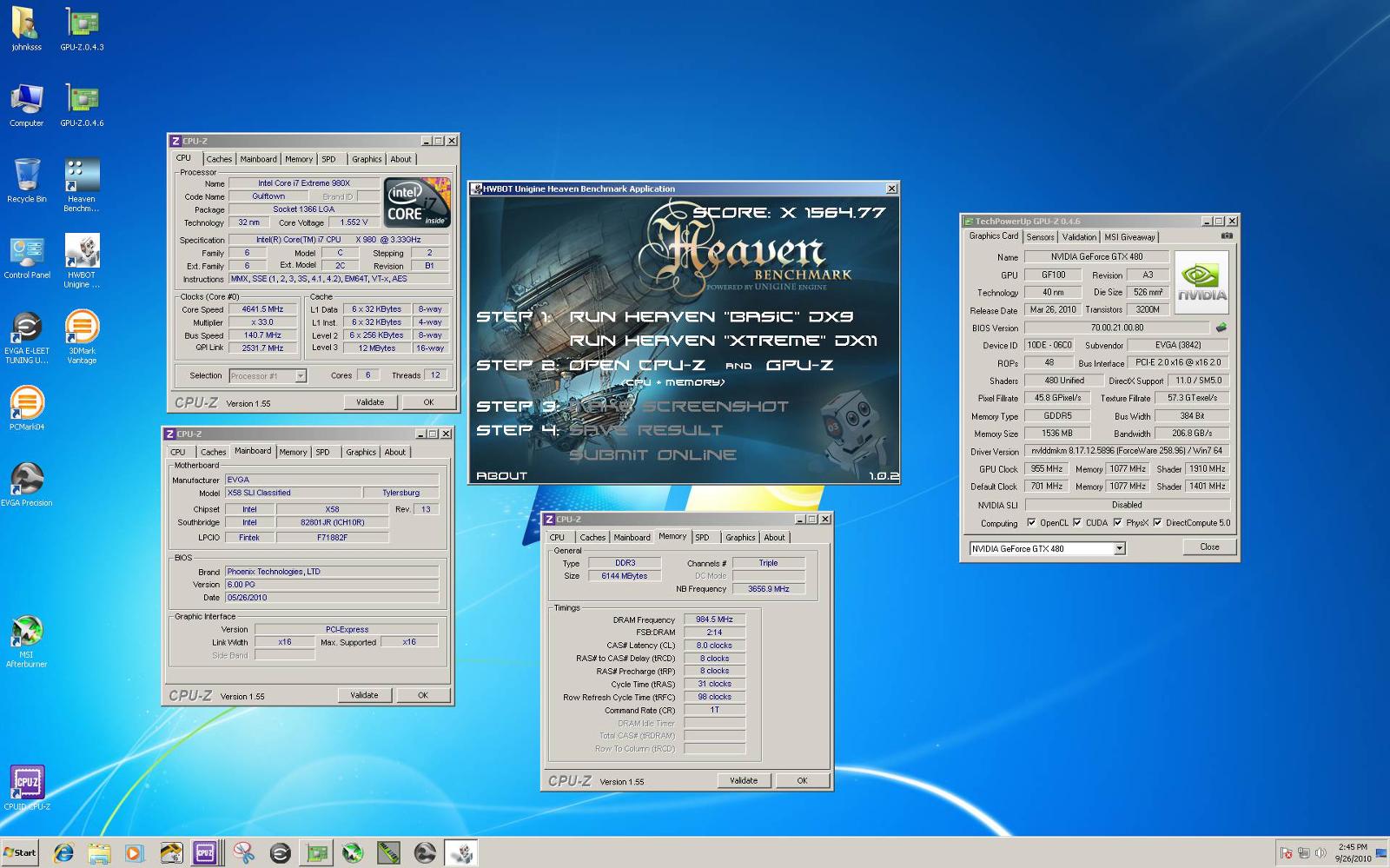Toggle CUDA checkbox in GPU-Z

[1077, 523]
